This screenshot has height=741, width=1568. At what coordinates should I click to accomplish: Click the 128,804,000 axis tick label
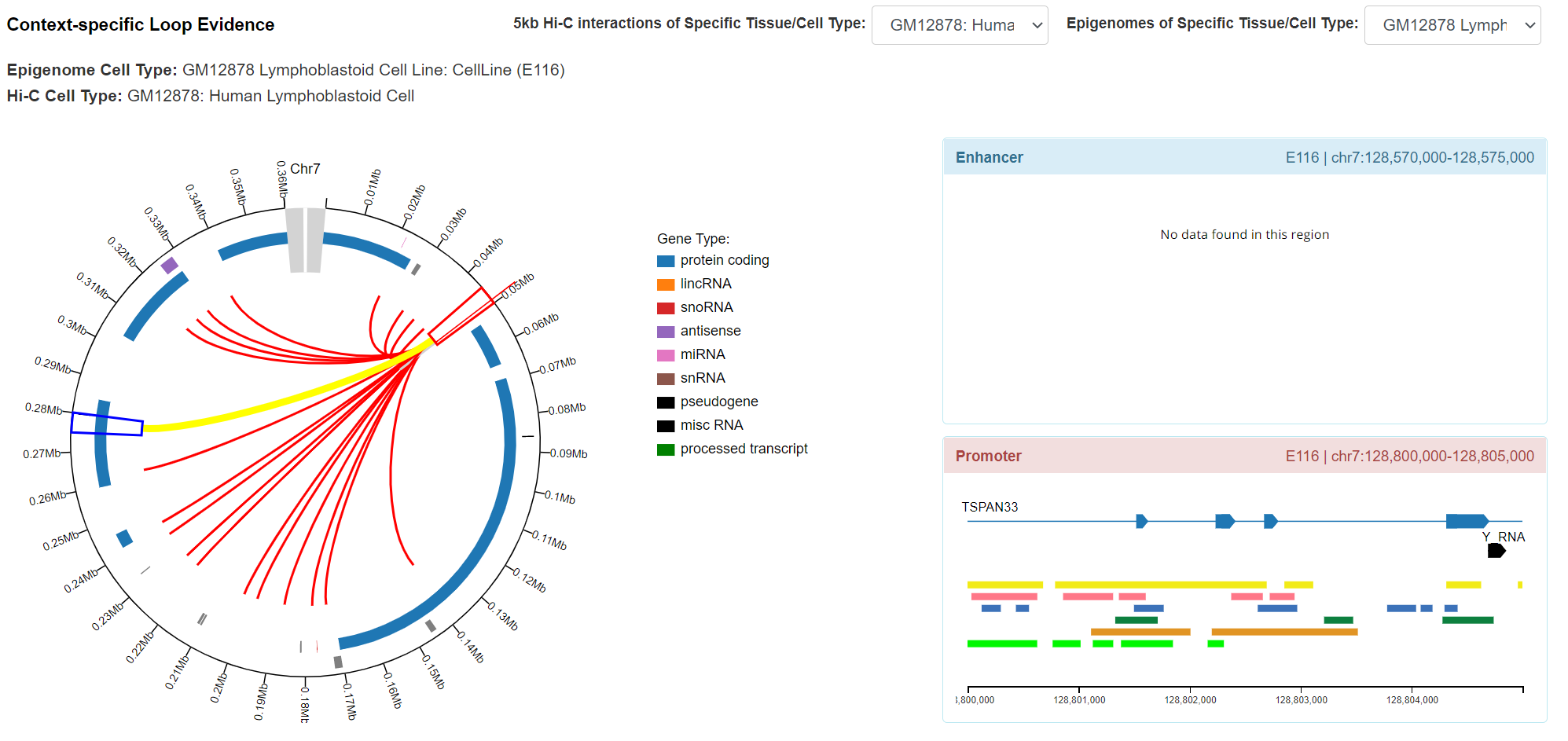(x=1412, y=700)
